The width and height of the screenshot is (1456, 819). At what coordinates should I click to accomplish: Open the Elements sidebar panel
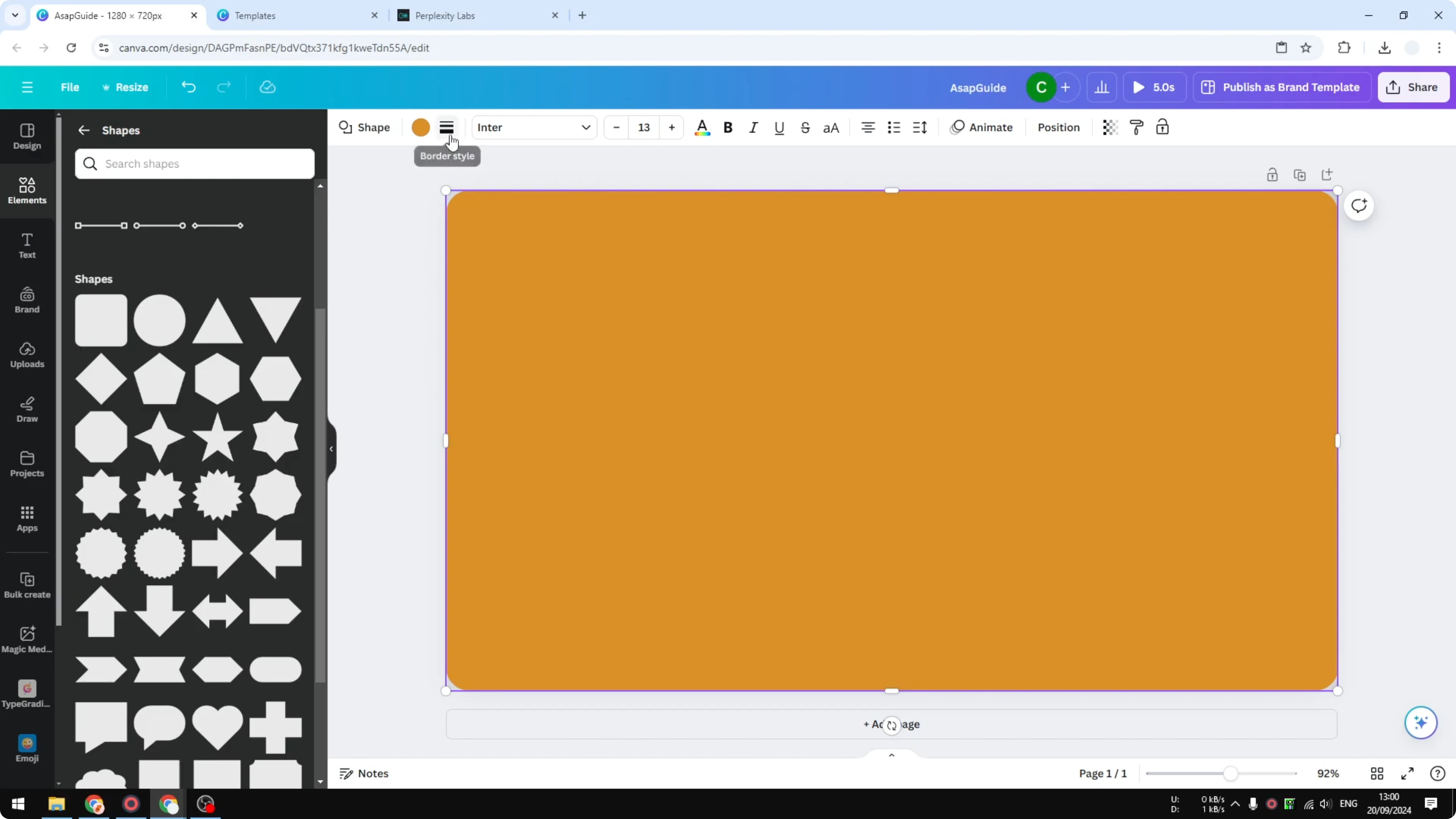(27, 191)
